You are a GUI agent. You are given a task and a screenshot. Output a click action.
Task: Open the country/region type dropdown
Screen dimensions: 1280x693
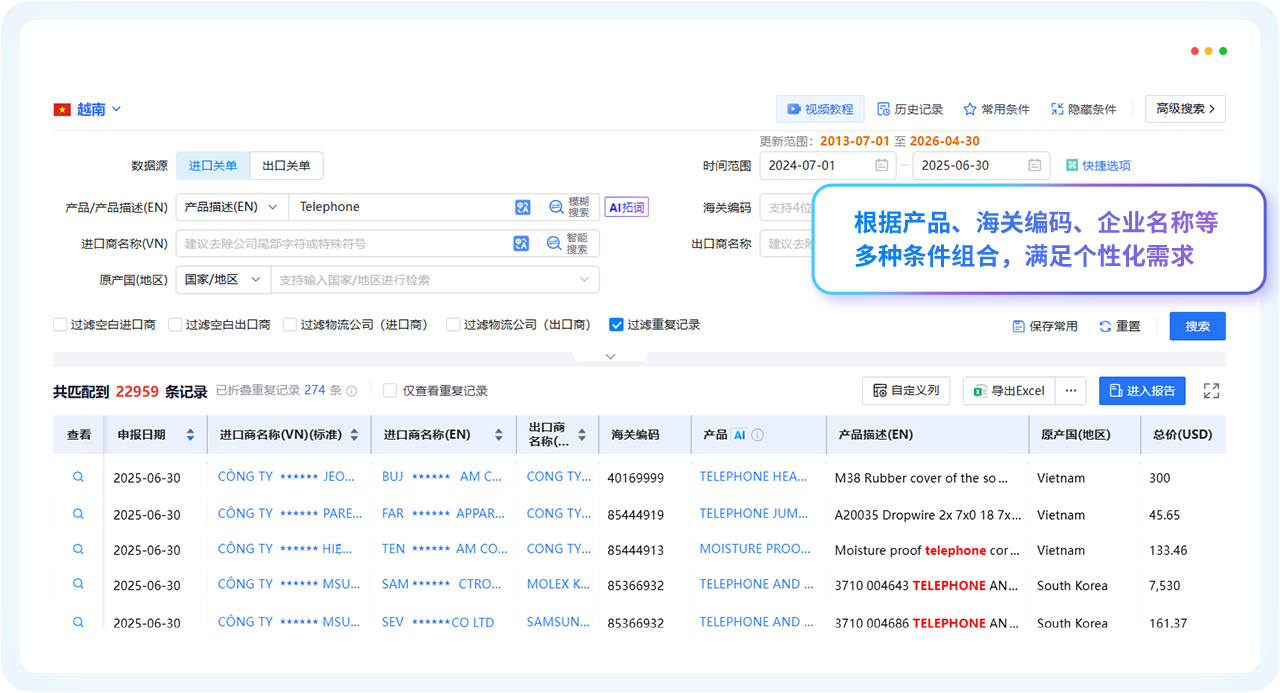[x=223, y=280]
